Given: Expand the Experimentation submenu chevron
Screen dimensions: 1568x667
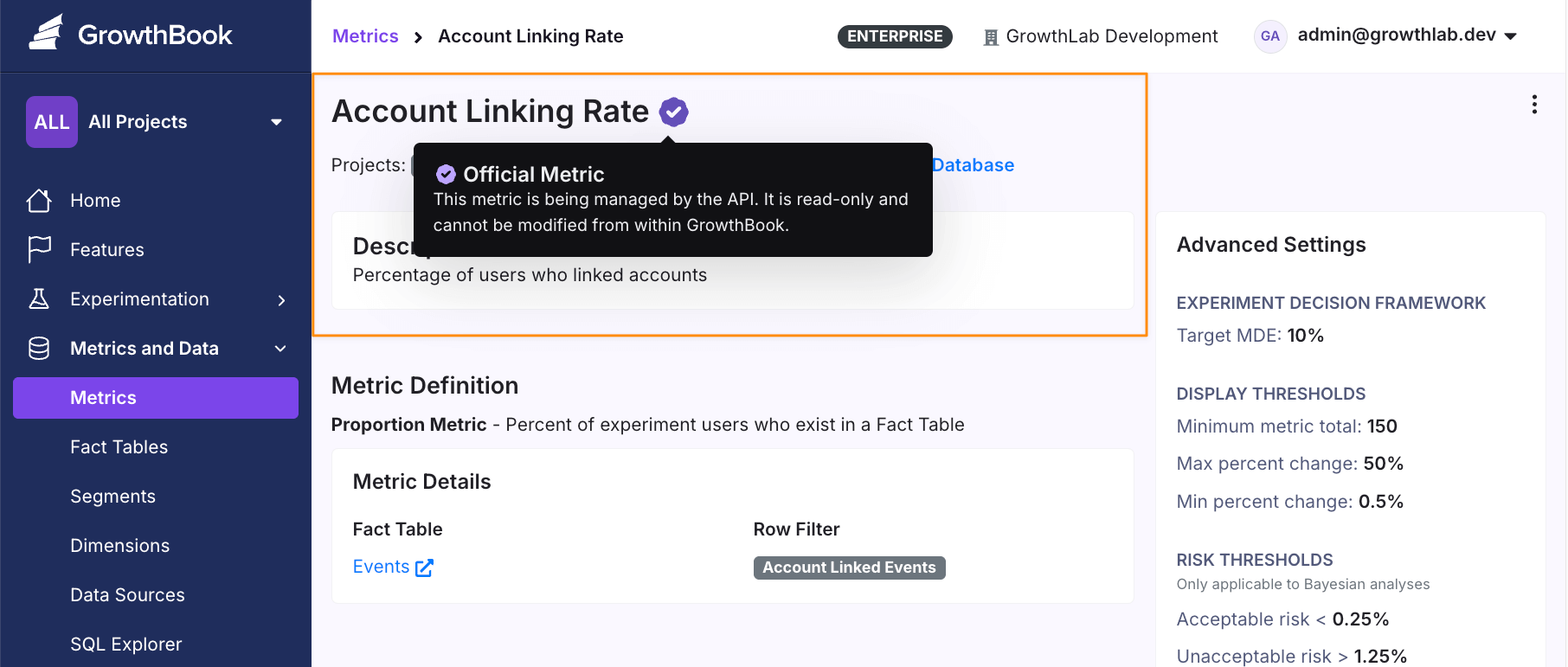Looking at the screenshot, I should point(281,300).
